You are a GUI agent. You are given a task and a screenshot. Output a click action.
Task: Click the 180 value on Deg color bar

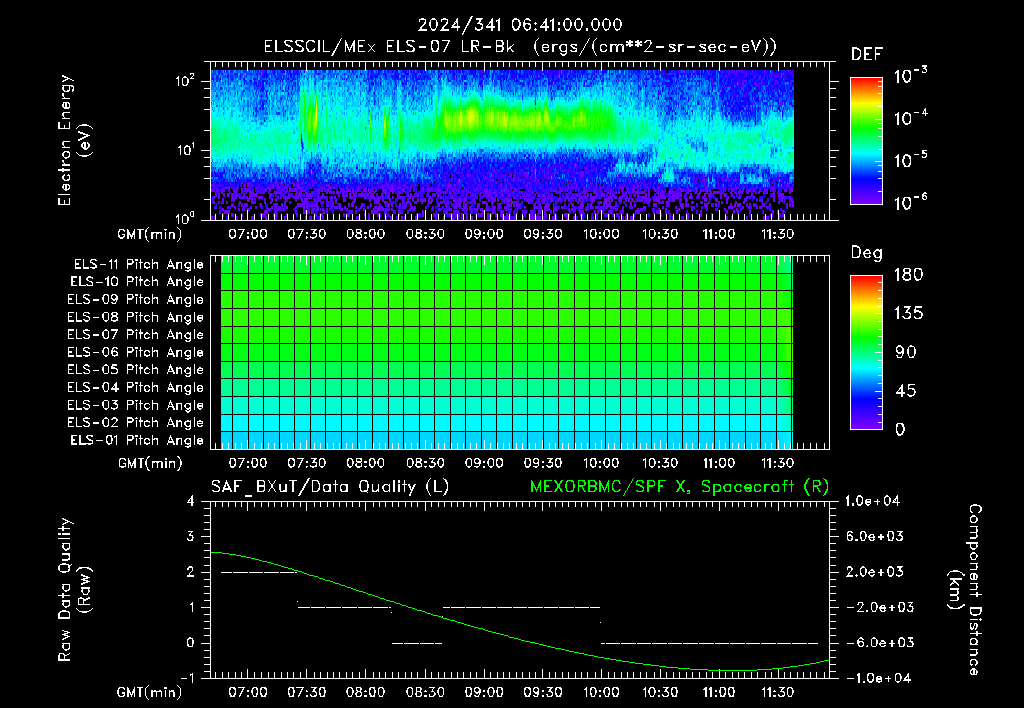pyautogui.click(x=908, y=274)
